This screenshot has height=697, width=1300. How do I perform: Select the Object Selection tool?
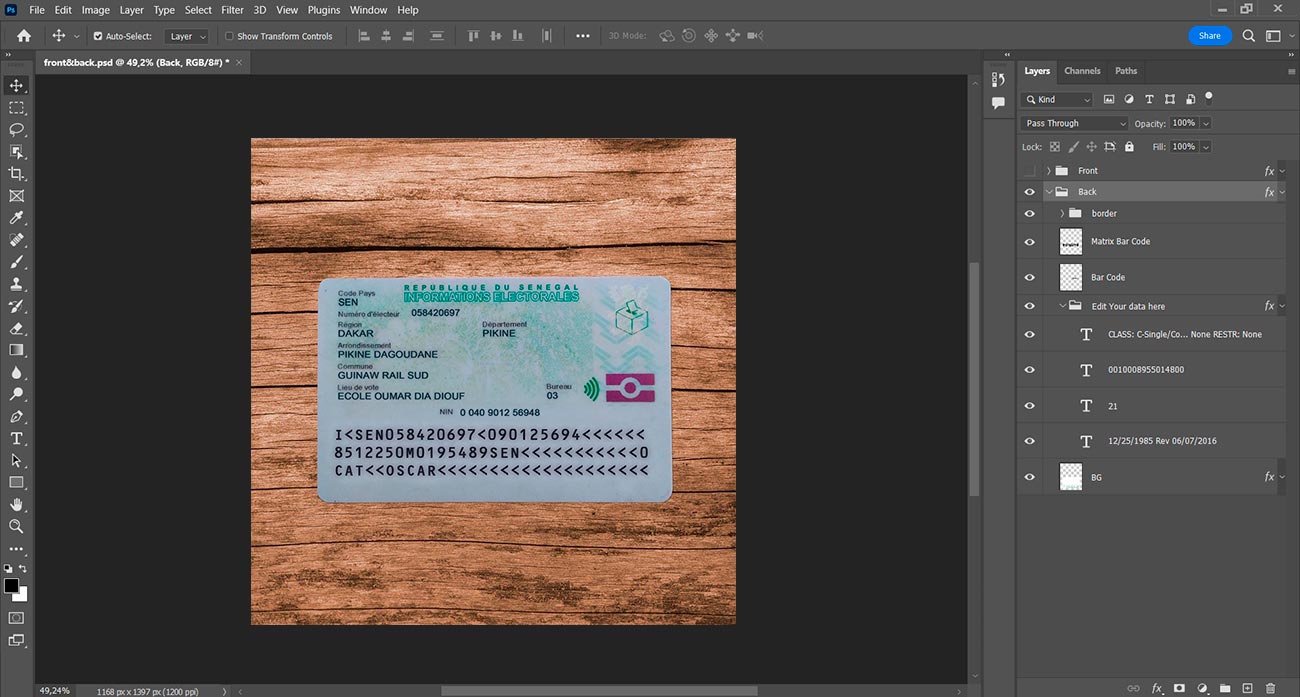coord(16,152)
